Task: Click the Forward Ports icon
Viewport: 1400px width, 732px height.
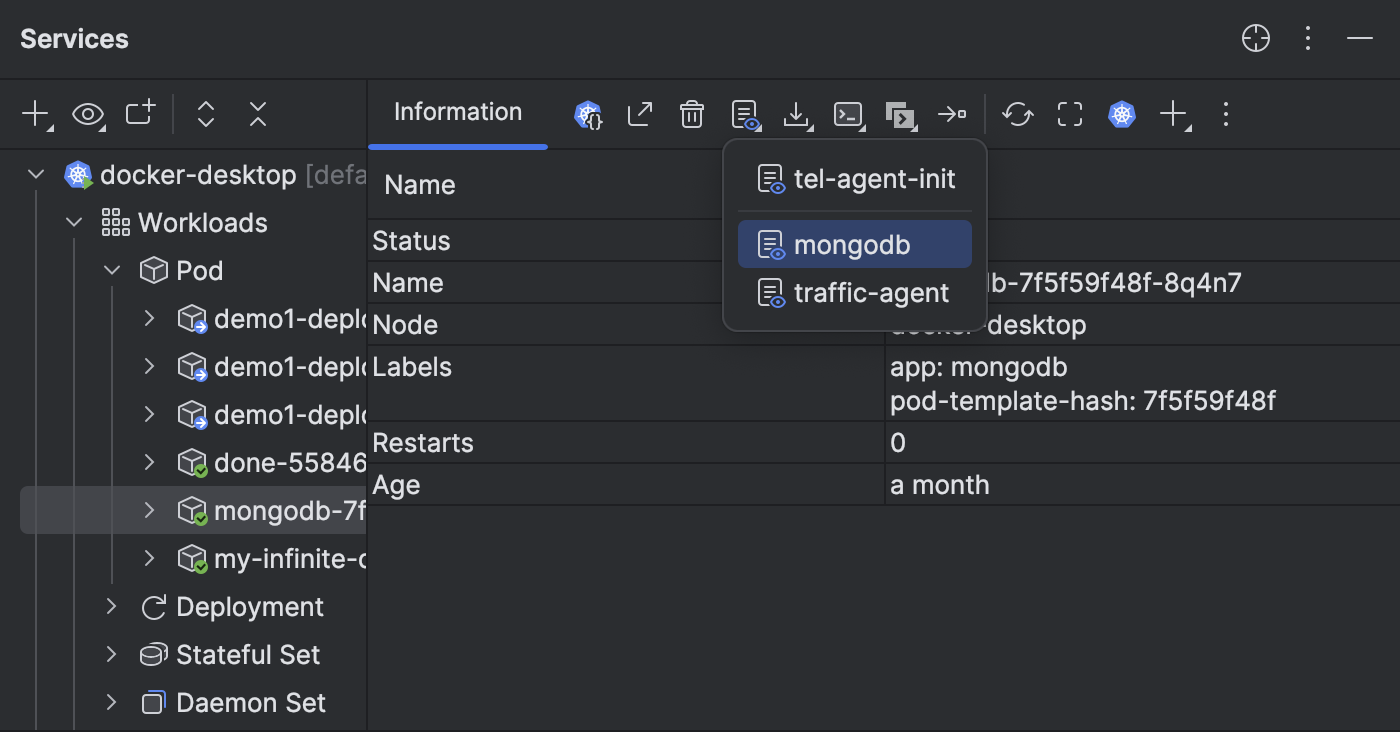Action: coord(953,114)
